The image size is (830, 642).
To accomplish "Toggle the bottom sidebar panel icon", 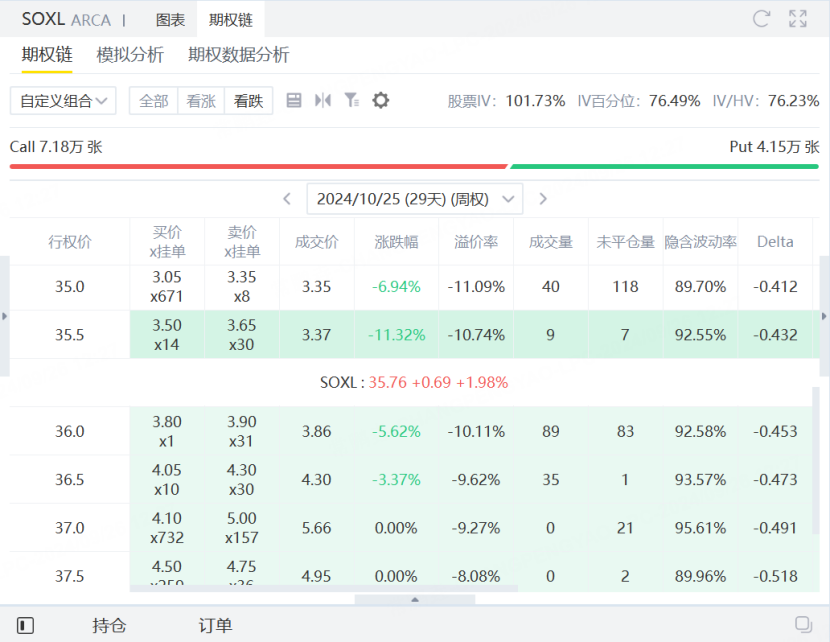I will (25, 625).
